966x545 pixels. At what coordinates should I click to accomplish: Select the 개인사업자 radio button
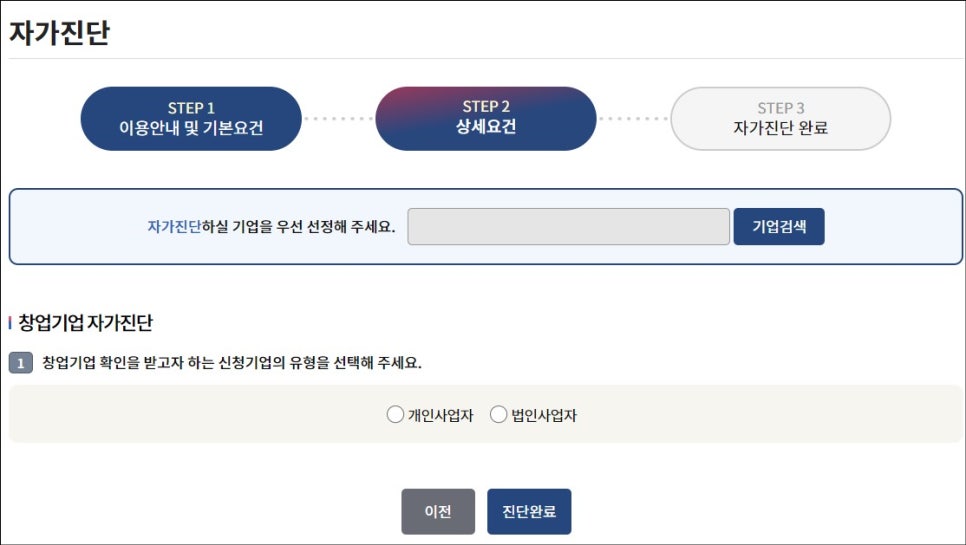(395, 415)
